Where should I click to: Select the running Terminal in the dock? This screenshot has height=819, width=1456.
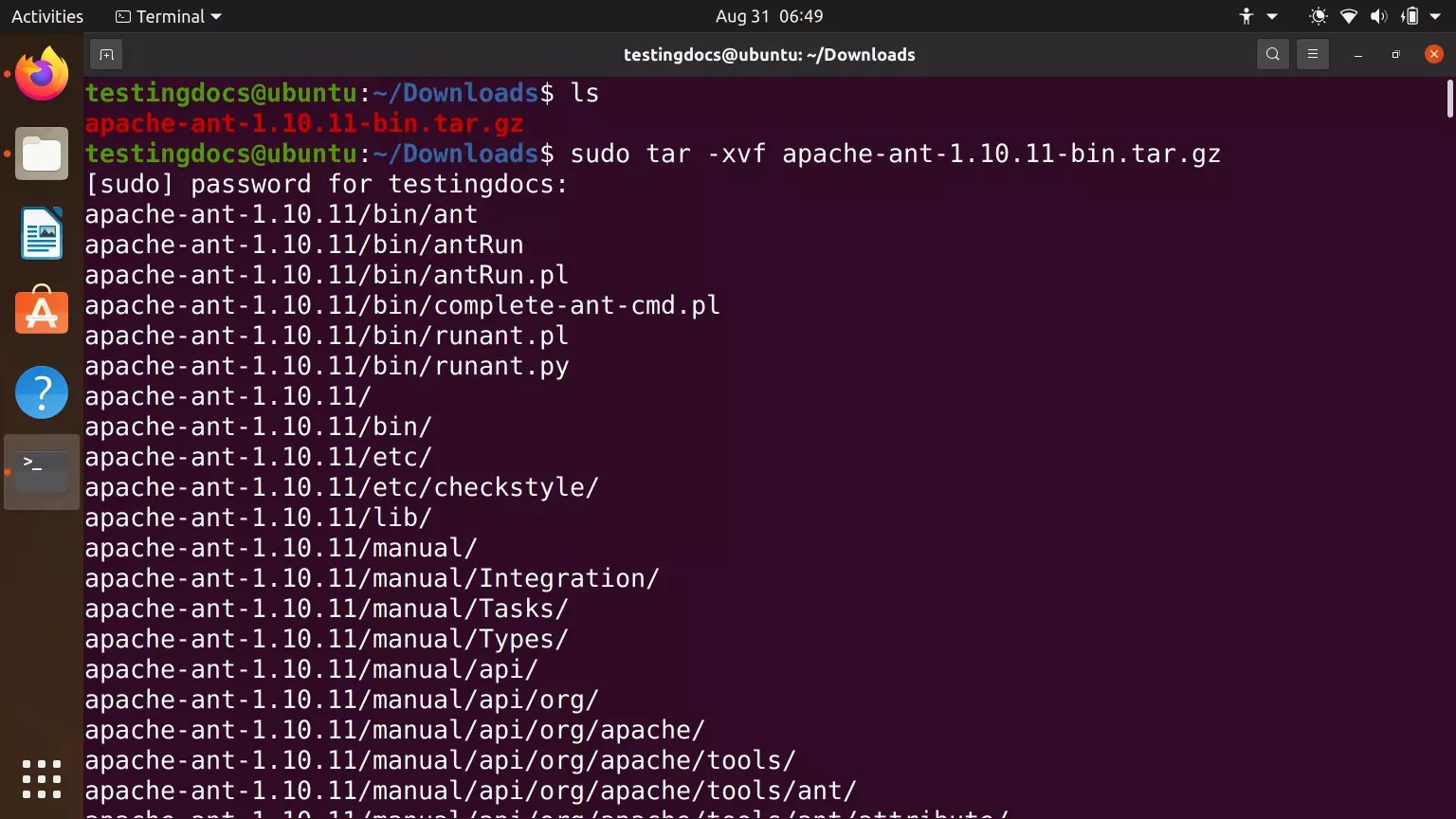pyautogui.click(x=41, y=471)
